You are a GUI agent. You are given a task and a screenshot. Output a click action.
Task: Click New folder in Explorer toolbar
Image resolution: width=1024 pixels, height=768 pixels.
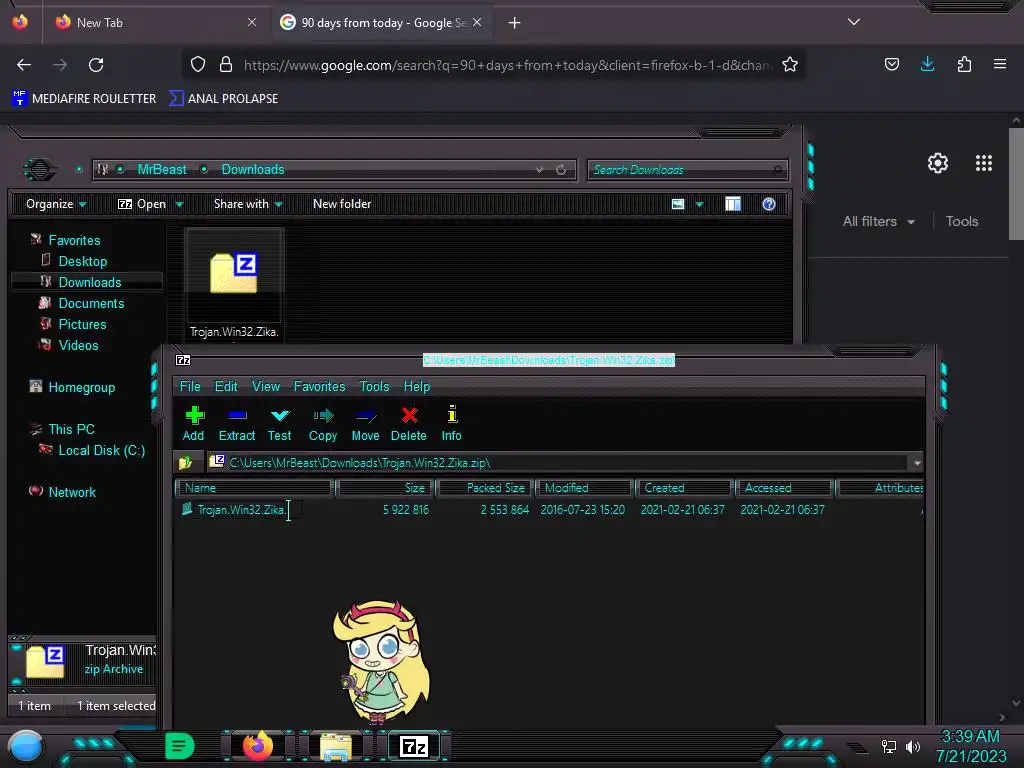click(x=342, y=204)
